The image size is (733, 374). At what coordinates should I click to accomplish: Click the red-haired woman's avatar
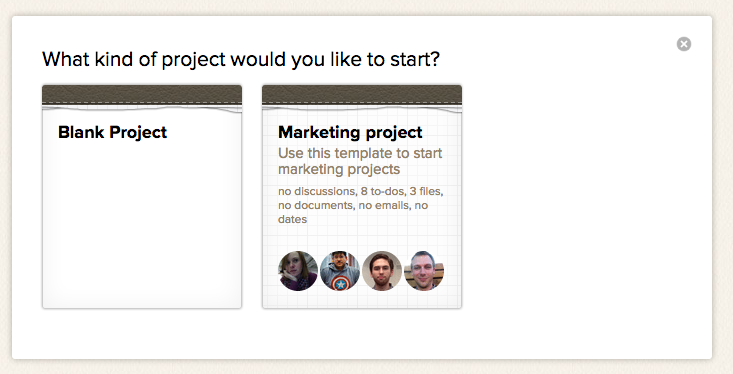pos(298,271)
